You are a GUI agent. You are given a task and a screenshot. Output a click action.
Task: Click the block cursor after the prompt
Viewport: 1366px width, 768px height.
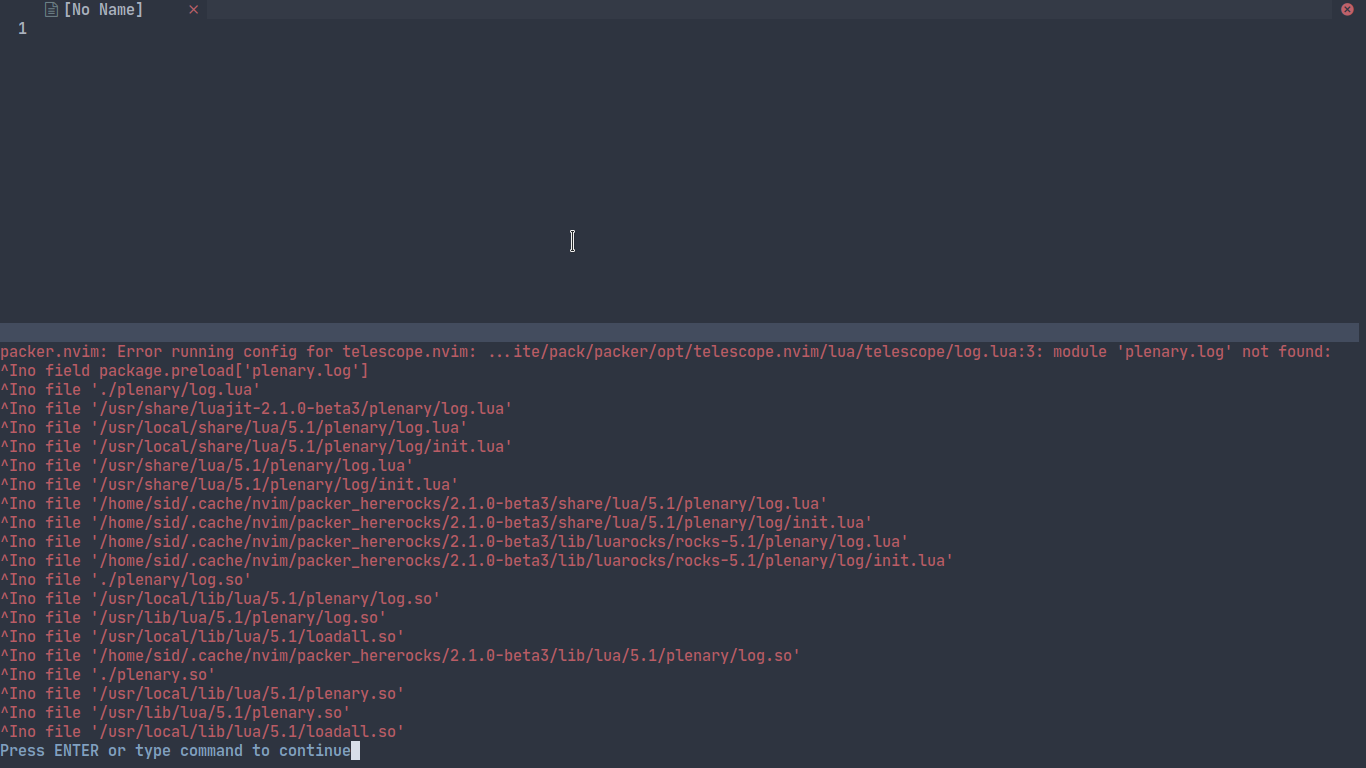coord(354,750)
